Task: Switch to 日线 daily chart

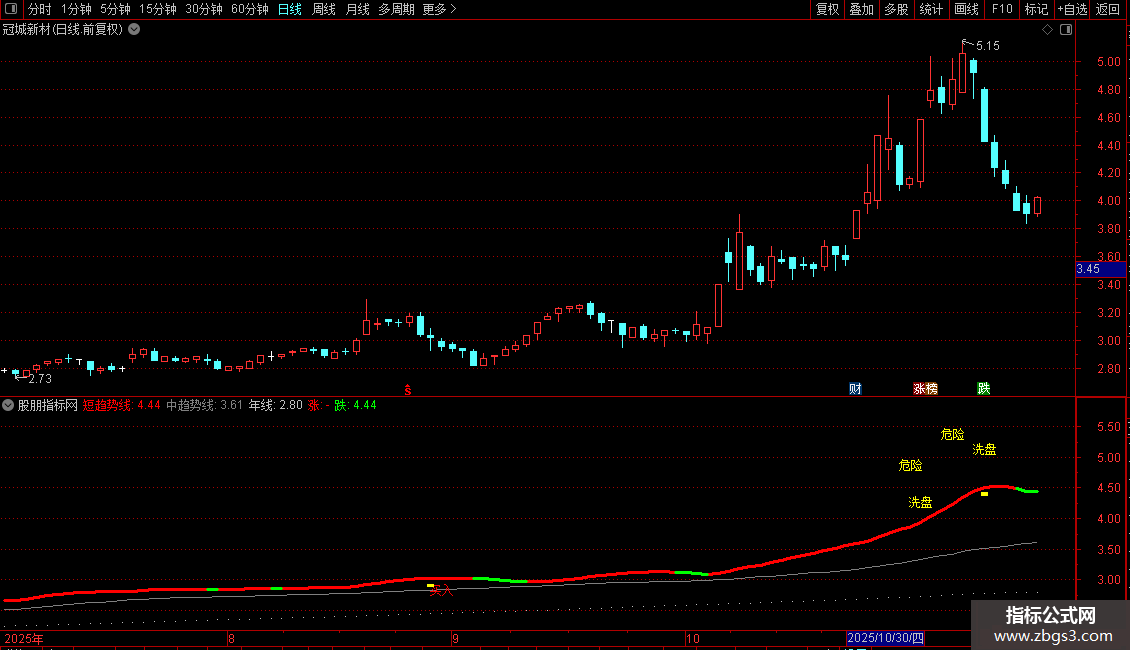Action: tap(290, 9)
